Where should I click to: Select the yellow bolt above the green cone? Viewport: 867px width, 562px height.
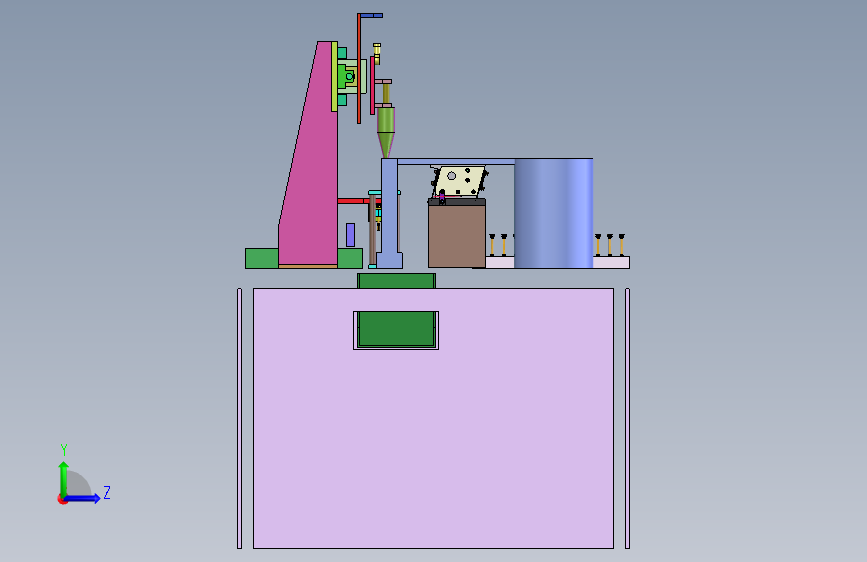377,53
